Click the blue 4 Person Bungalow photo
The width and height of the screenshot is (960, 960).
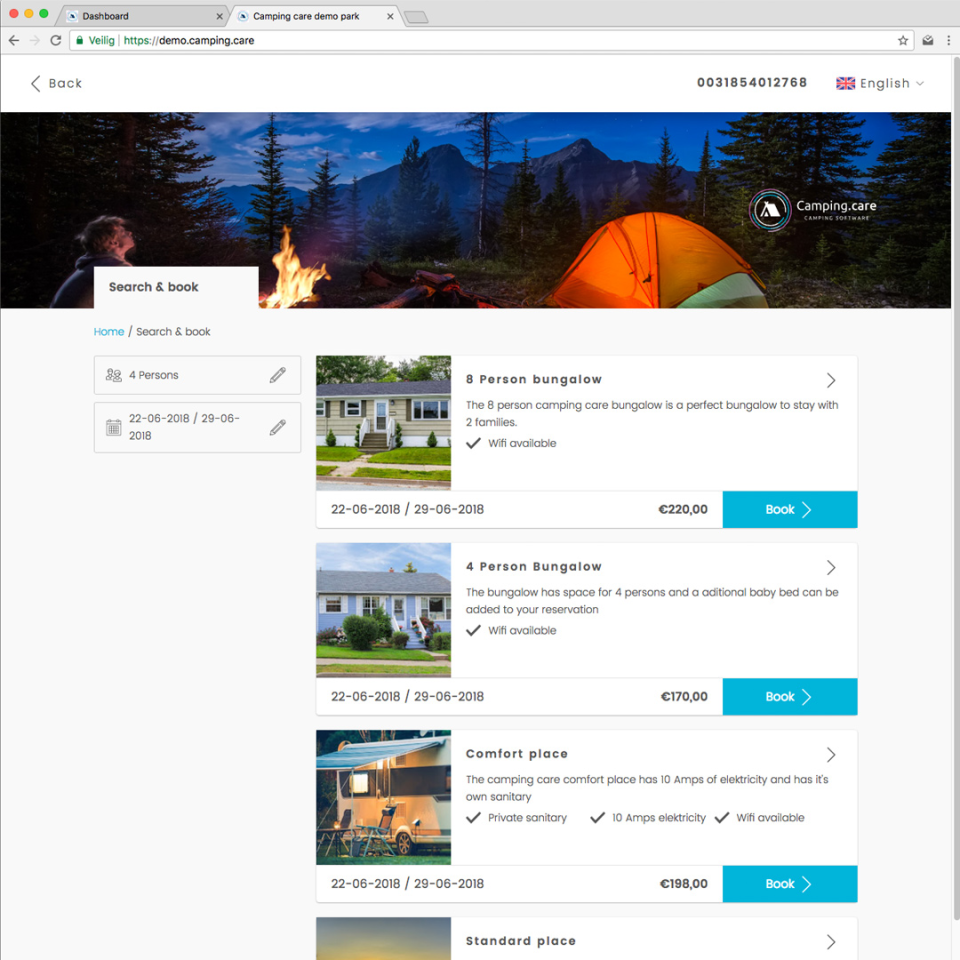click(x=383, y=610)
